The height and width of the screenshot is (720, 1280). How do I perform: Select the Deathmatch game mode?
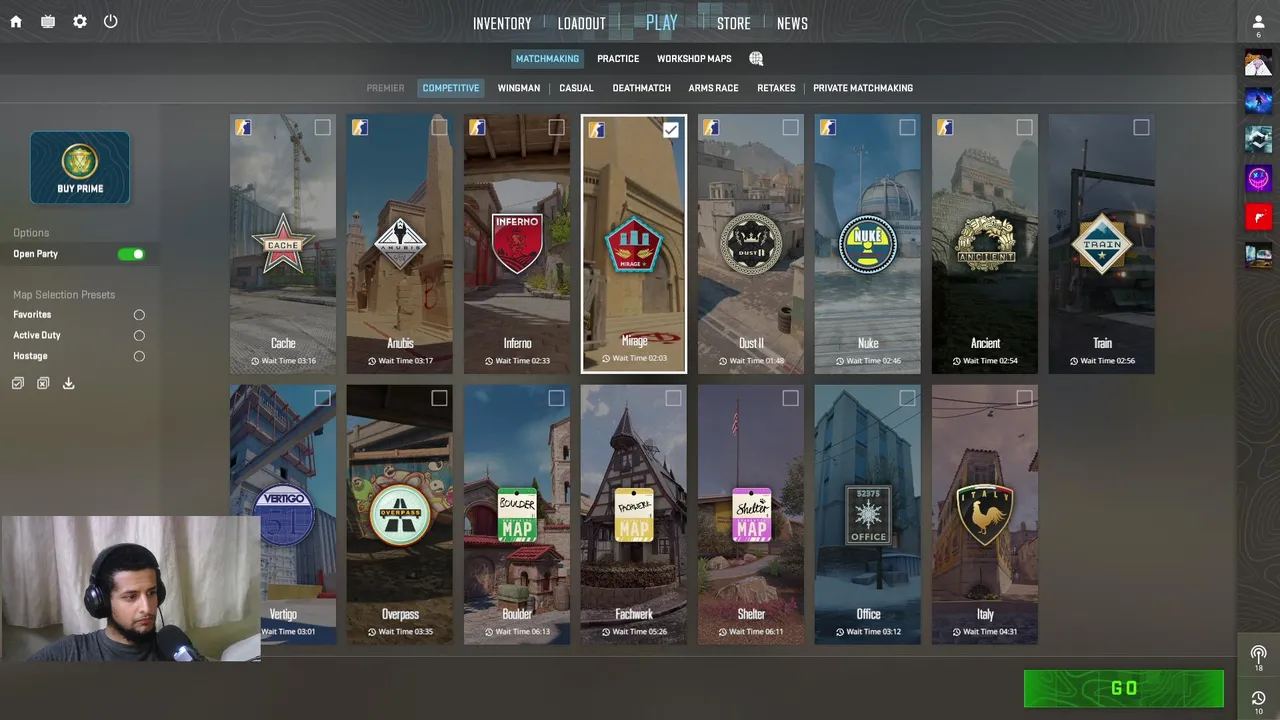pos(642,88)
